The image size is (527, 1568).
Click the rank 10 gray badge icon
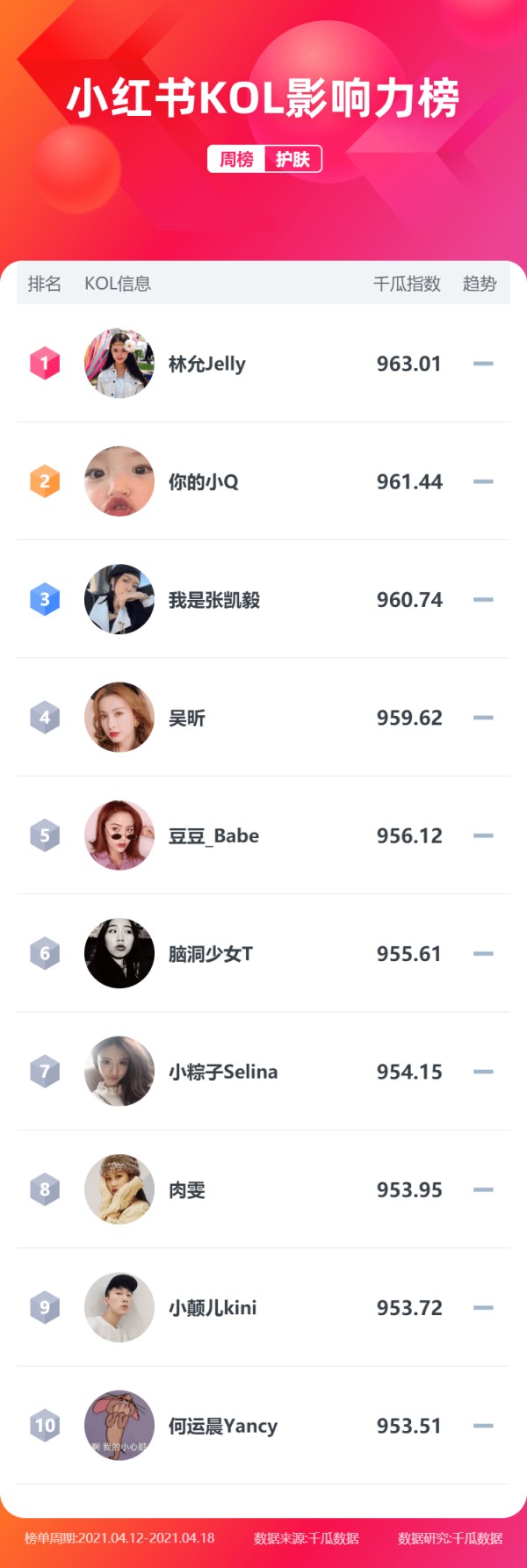[x=45, y=1425]
